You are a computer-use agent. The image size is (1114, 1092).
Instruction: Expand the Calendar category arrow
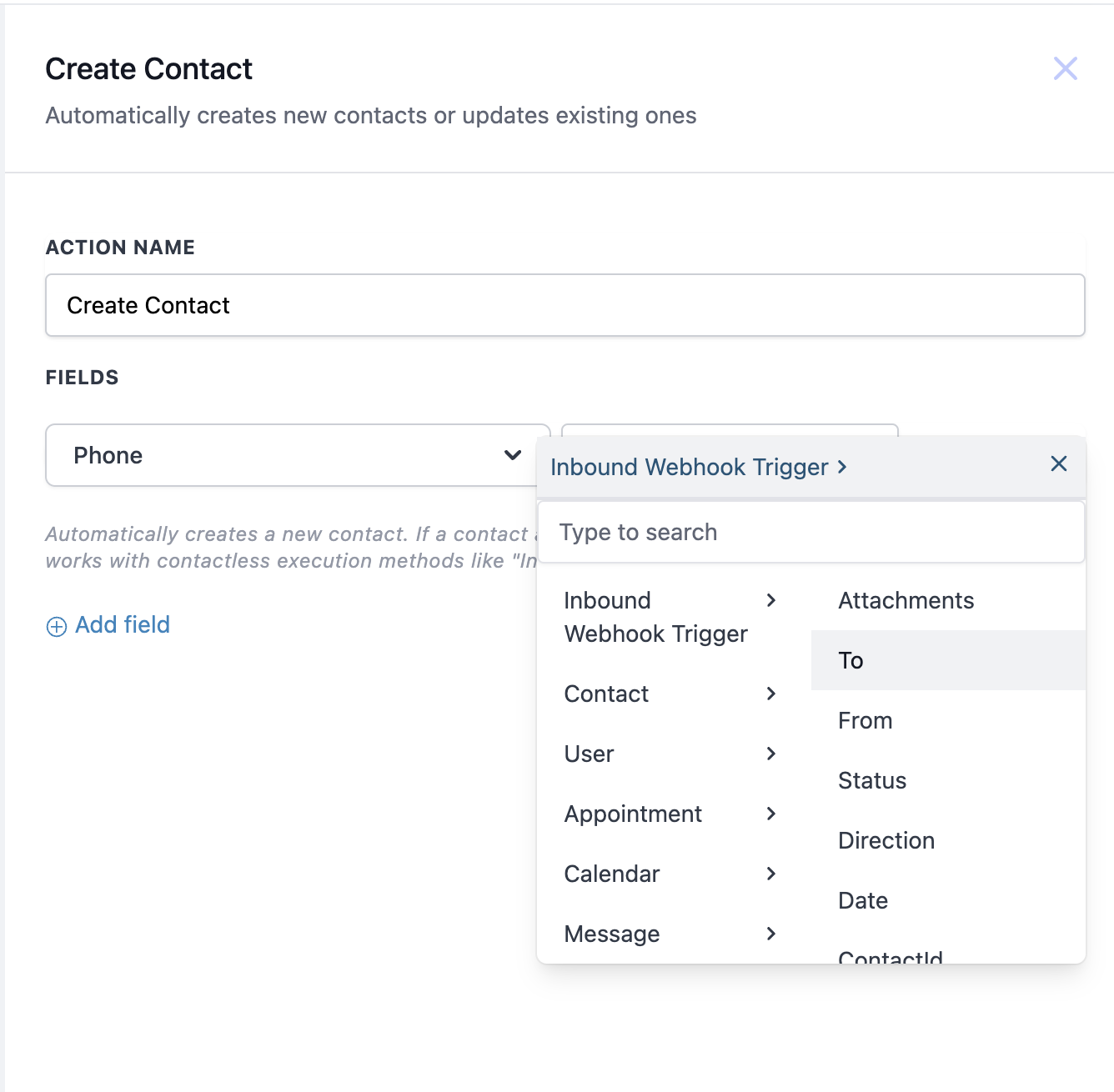770,874
